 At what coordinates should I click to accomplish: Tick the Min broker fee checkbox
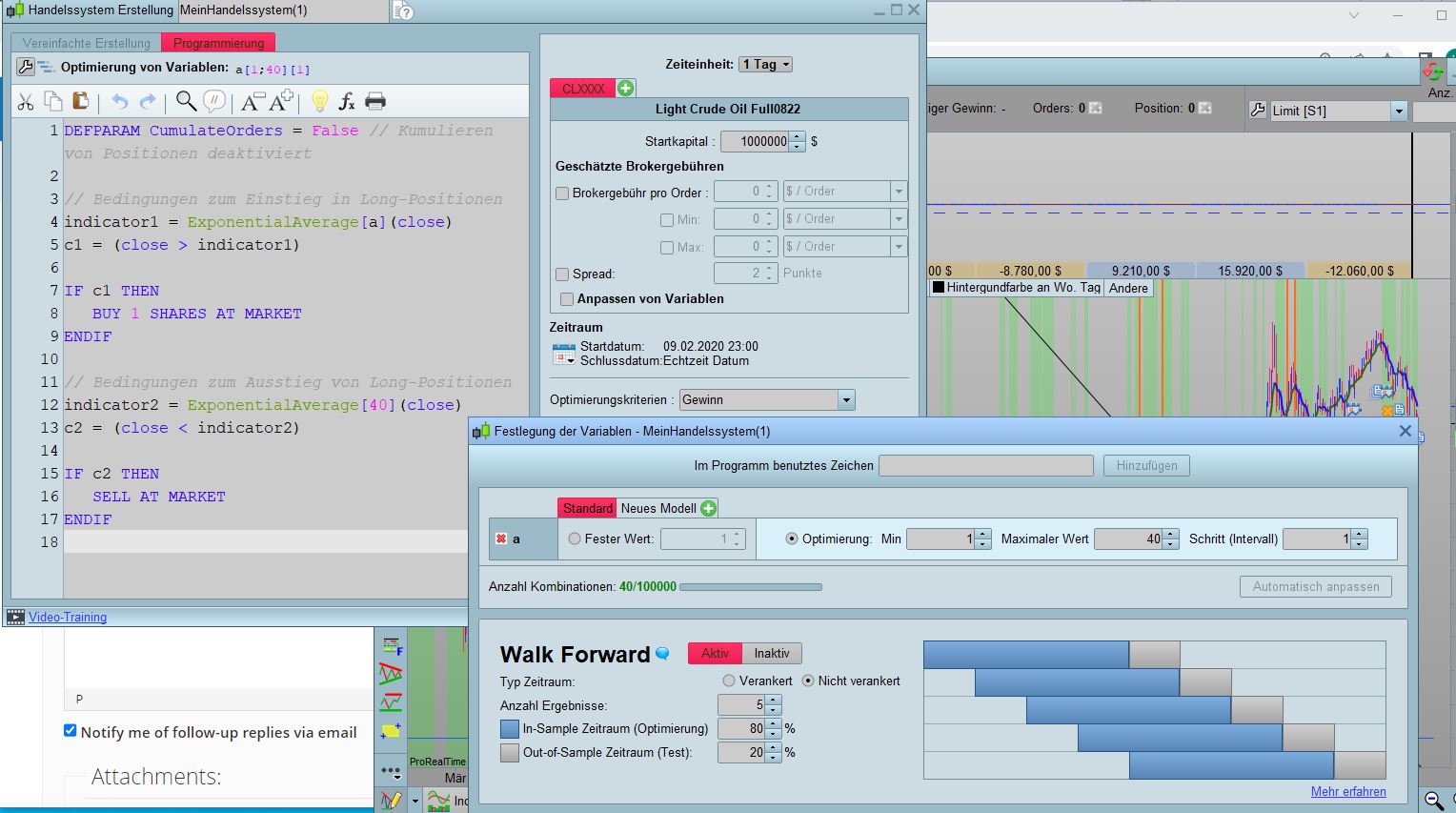coord(667,220)
